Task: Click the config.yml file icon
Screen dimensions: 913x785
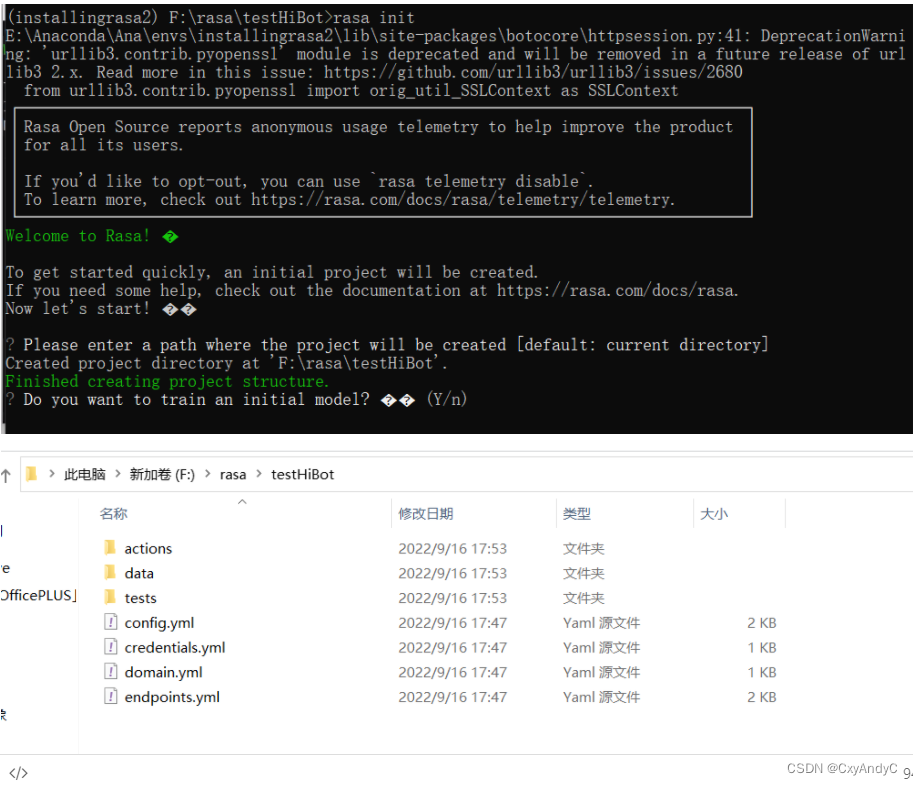Action: coord(110,622)
